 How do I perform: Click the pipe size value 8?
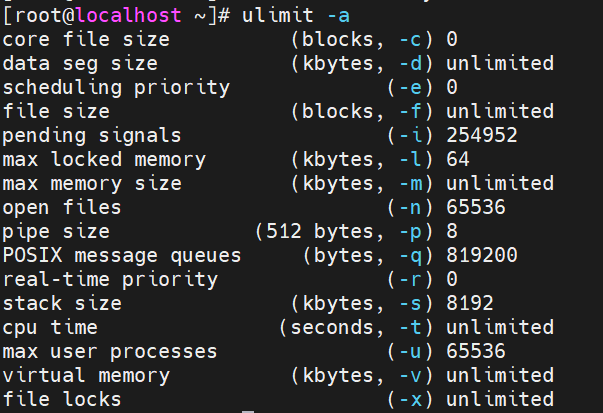click(452, 231)
